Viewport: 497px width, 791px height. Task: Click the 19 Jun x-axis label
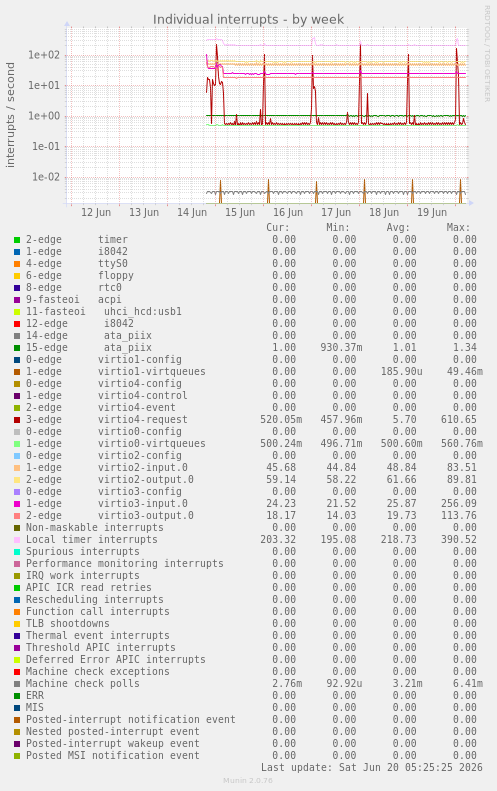point(432,212)
